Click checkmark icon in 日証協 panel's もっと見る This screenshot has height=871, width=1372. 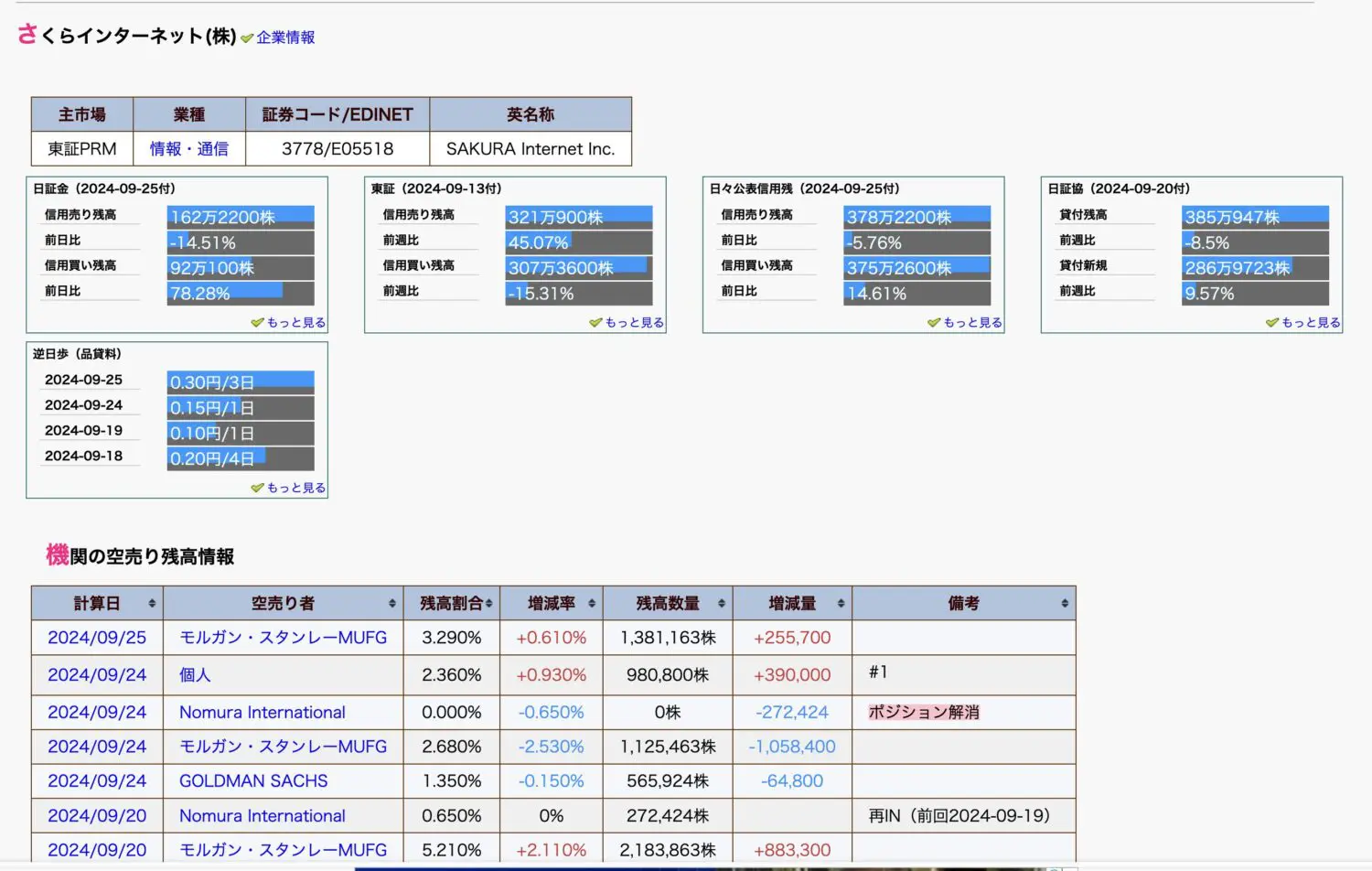(x=1272, y=323)
